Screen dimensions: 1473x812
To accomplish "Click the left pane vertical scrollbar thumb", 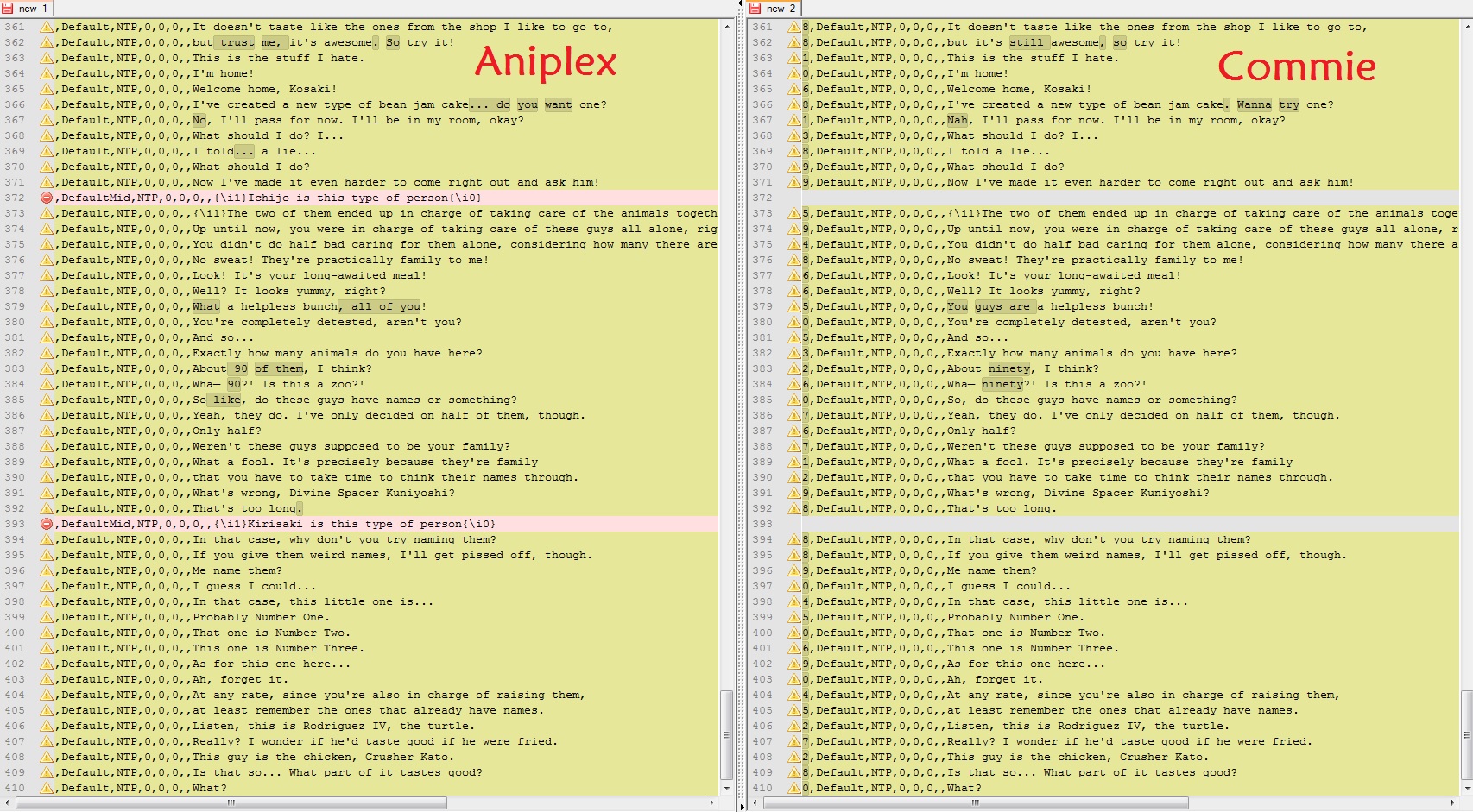I will coord(726,734).
